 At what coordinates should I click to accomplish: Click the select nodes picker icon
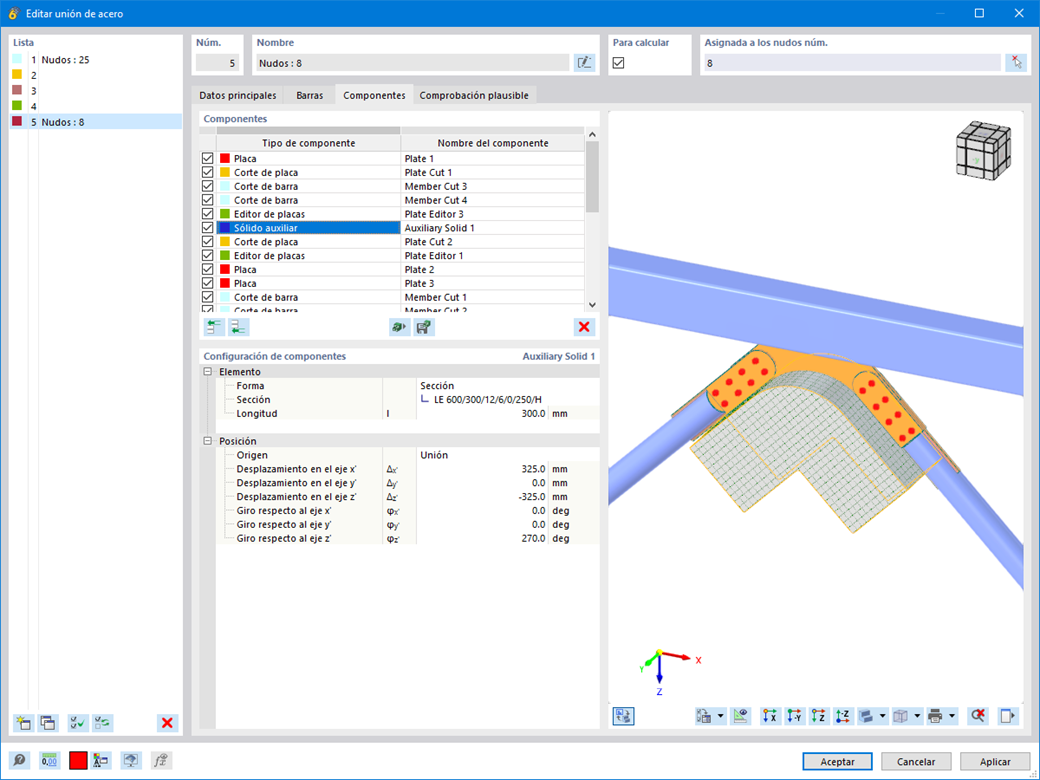click(1016, 63)
